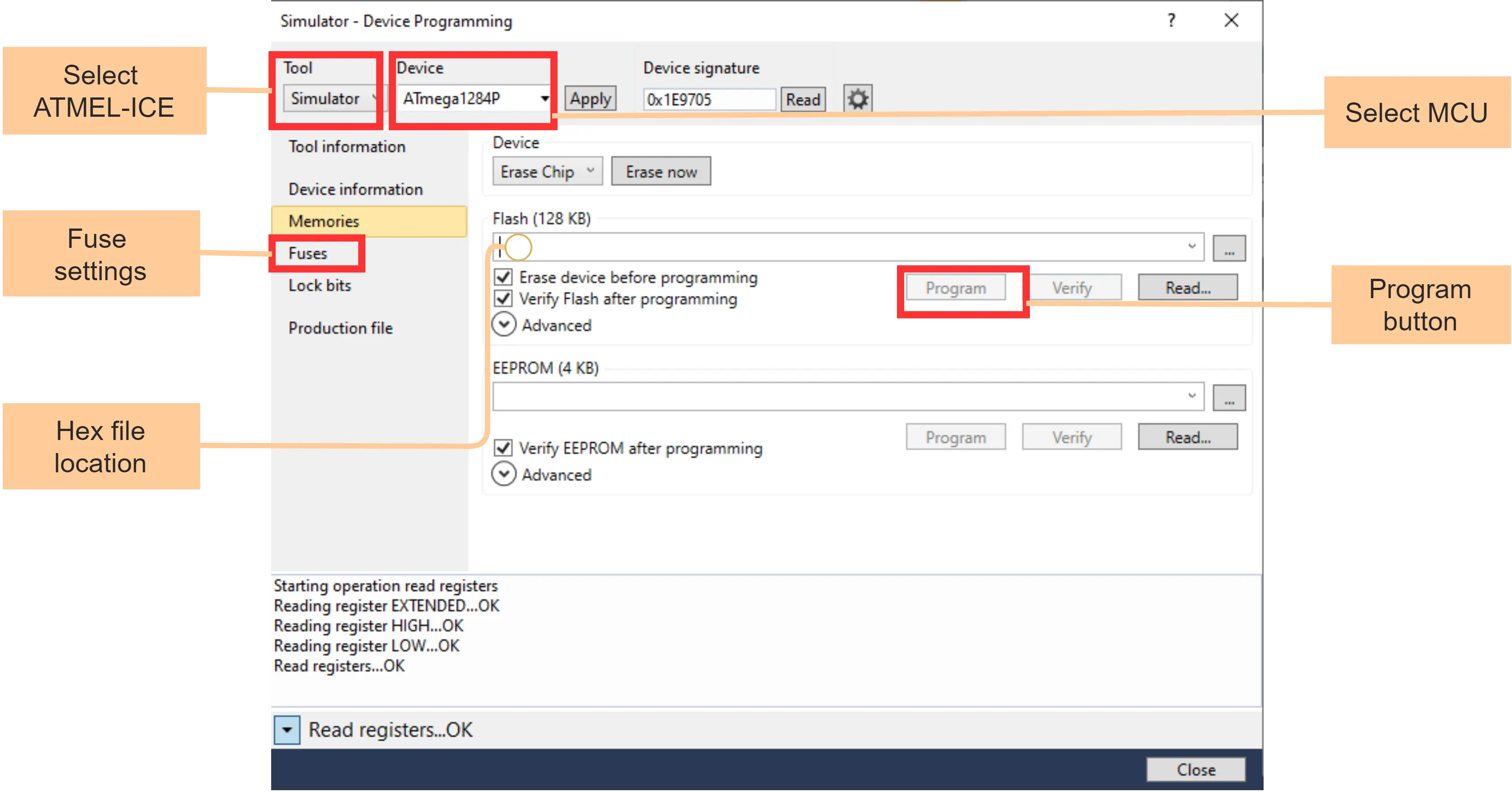Click the Apply device selection button

[591, 98]
